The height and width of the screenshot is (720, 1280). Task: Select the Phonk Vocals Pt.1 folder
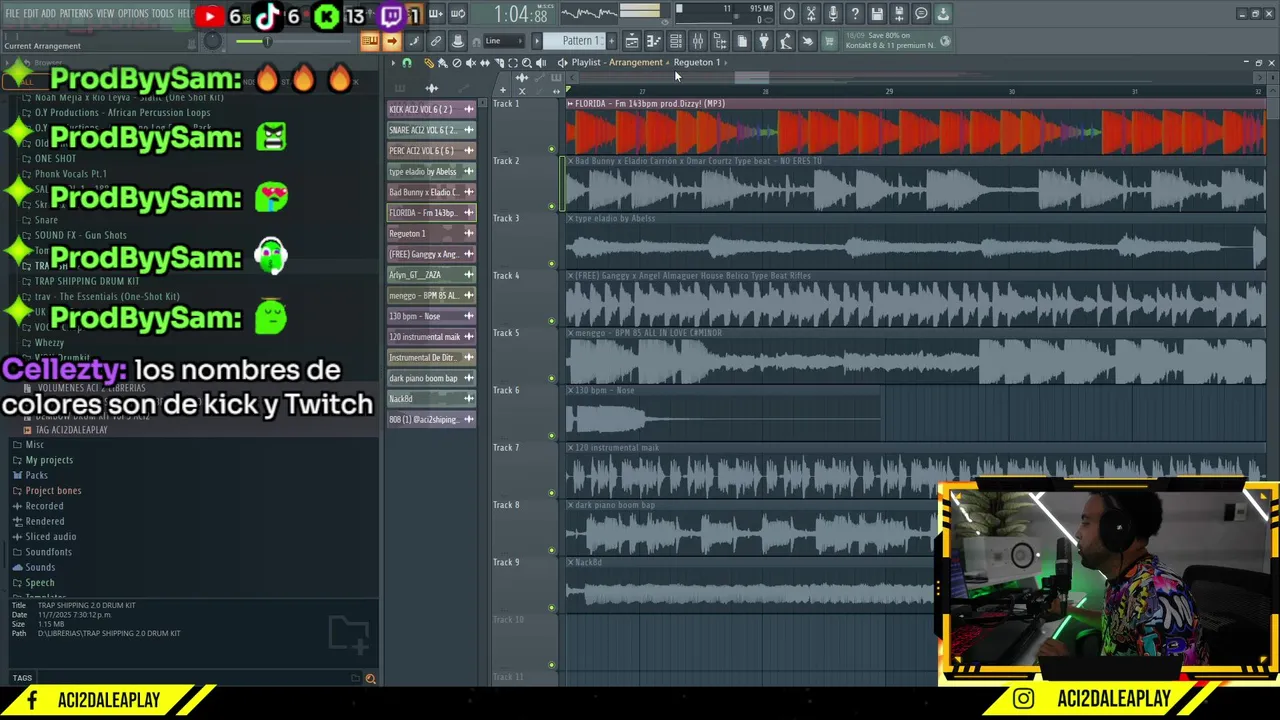pos(70,174)
